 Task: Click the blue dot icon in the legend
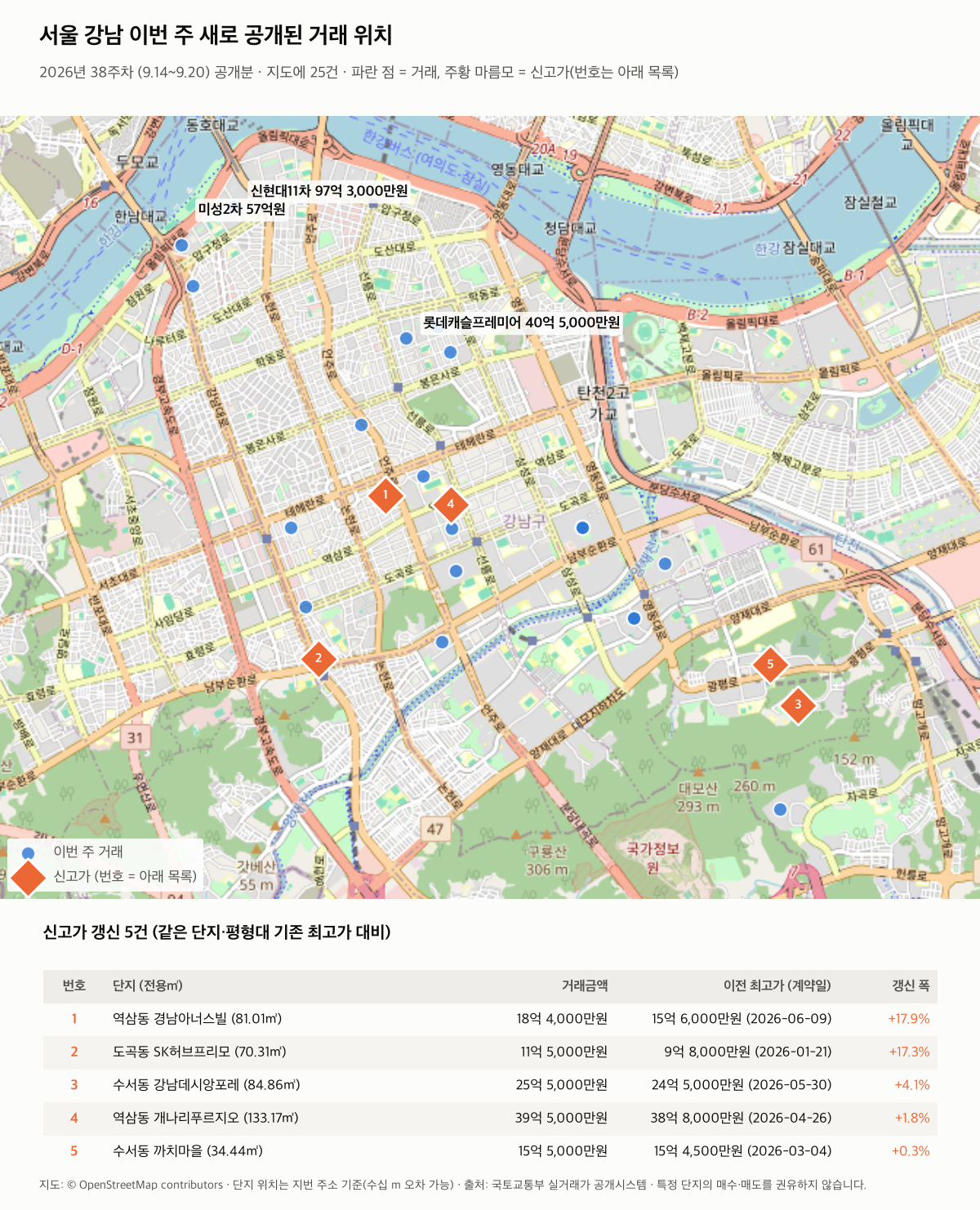29,852
